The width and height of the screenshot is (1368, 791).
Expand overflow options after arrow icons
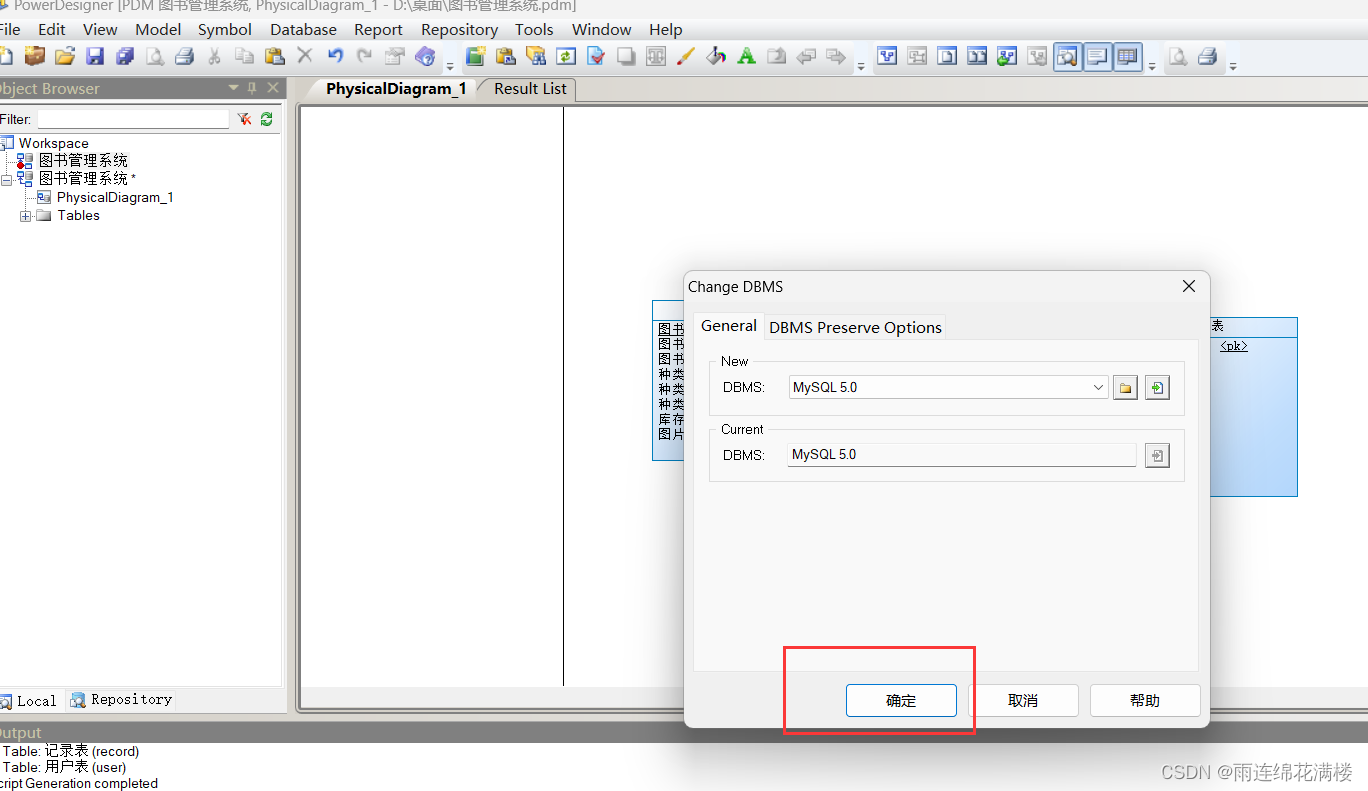(x=861, y=66)
